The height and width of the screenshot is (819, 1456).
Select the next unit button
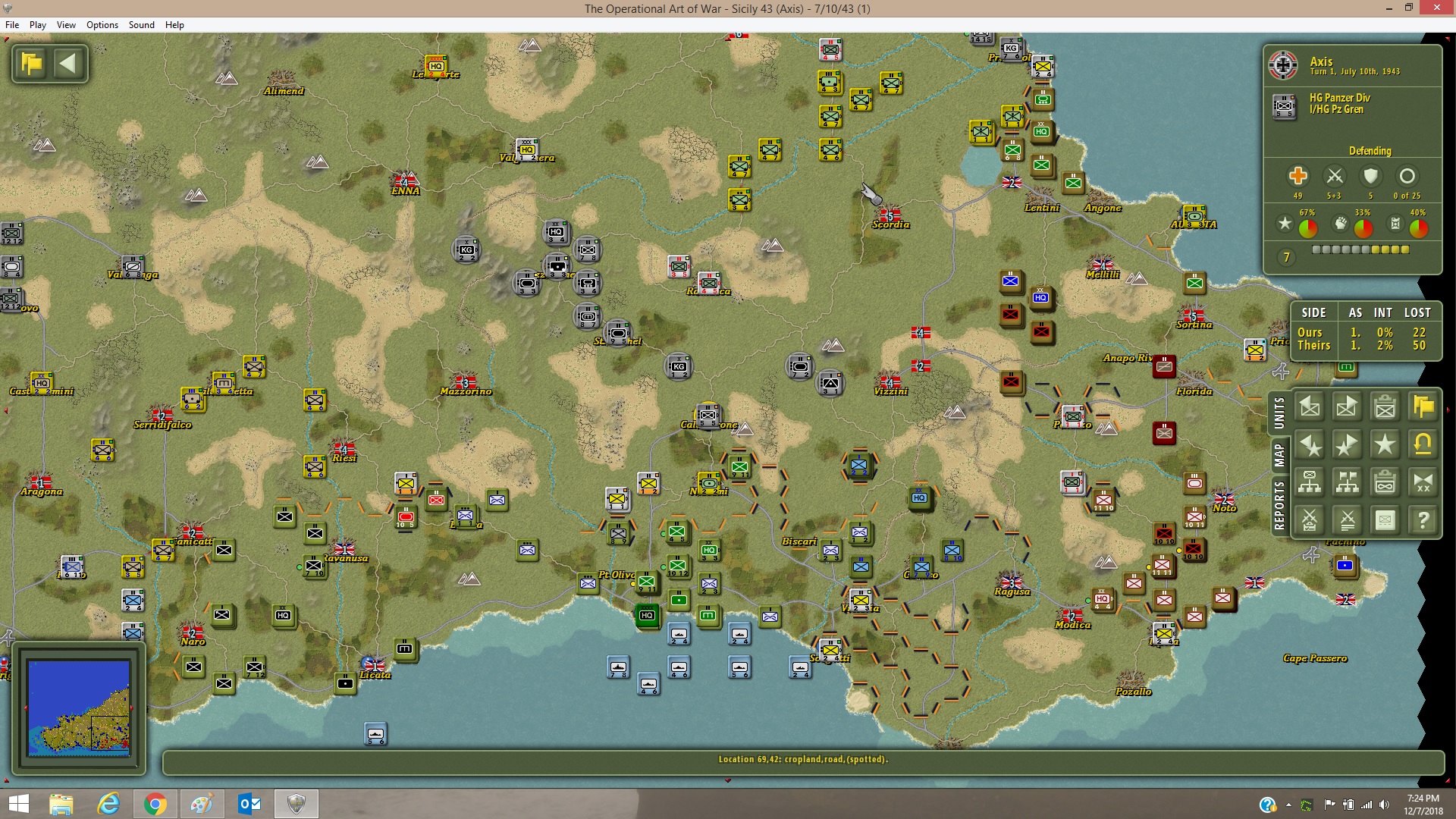(1347, 407)
